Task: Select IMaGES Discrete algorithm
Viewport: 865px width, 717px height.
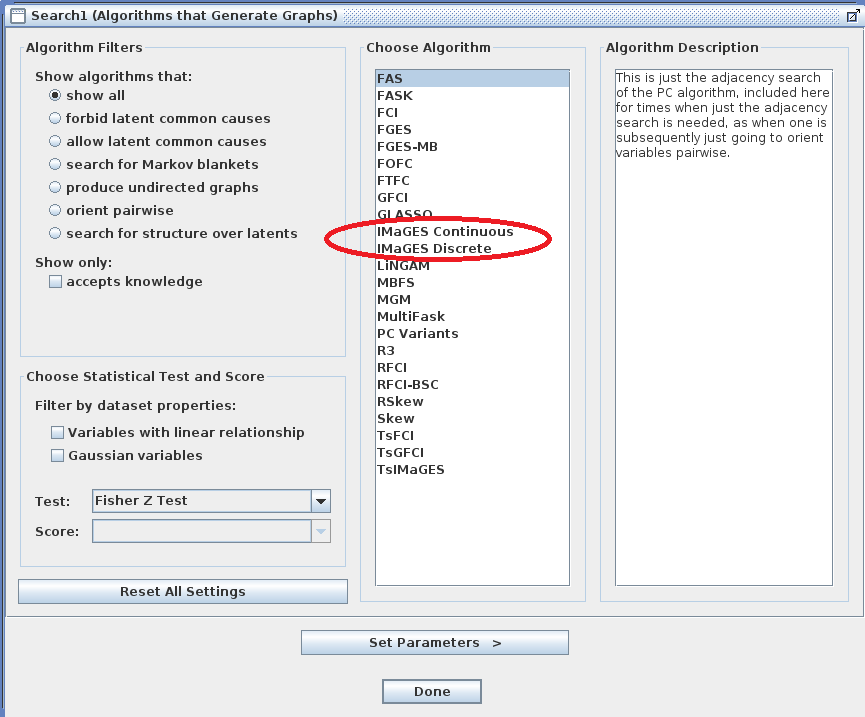Action: point(437,248)
